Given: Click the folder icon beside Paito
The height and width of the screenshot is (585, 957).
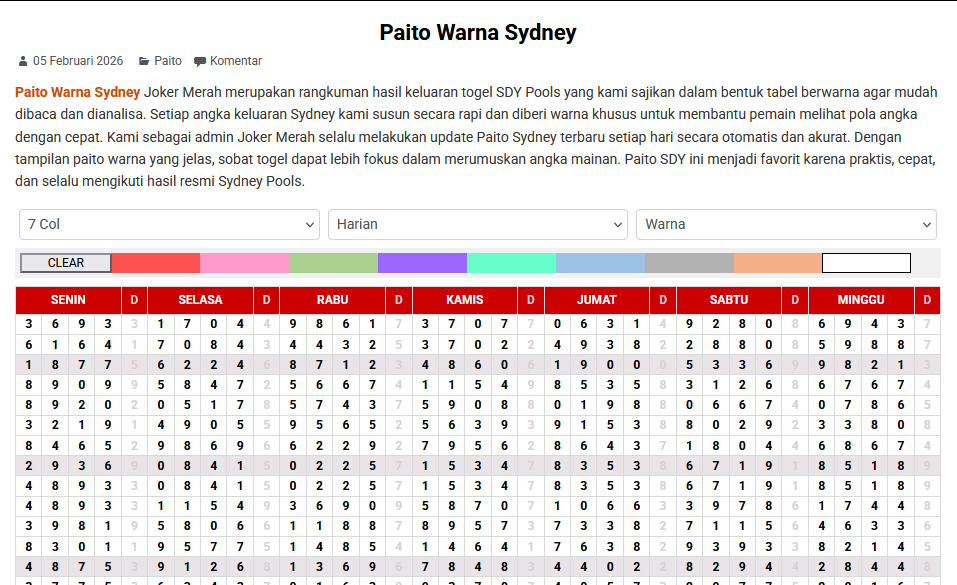Looking at the screenshot, I should tap(143, 60).
